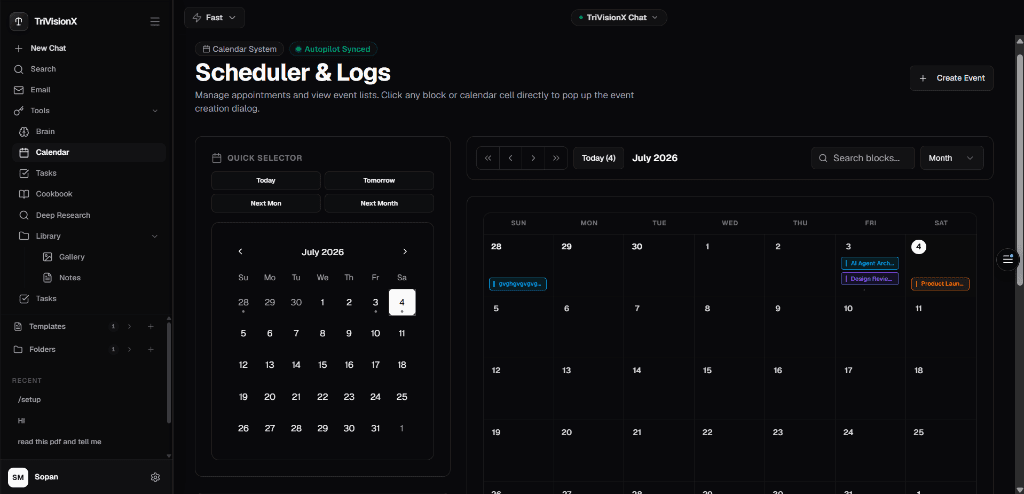Screen dimensions: 1024x494
Task: Click the Search blocks input field
Action: click(x=863, y=158)
